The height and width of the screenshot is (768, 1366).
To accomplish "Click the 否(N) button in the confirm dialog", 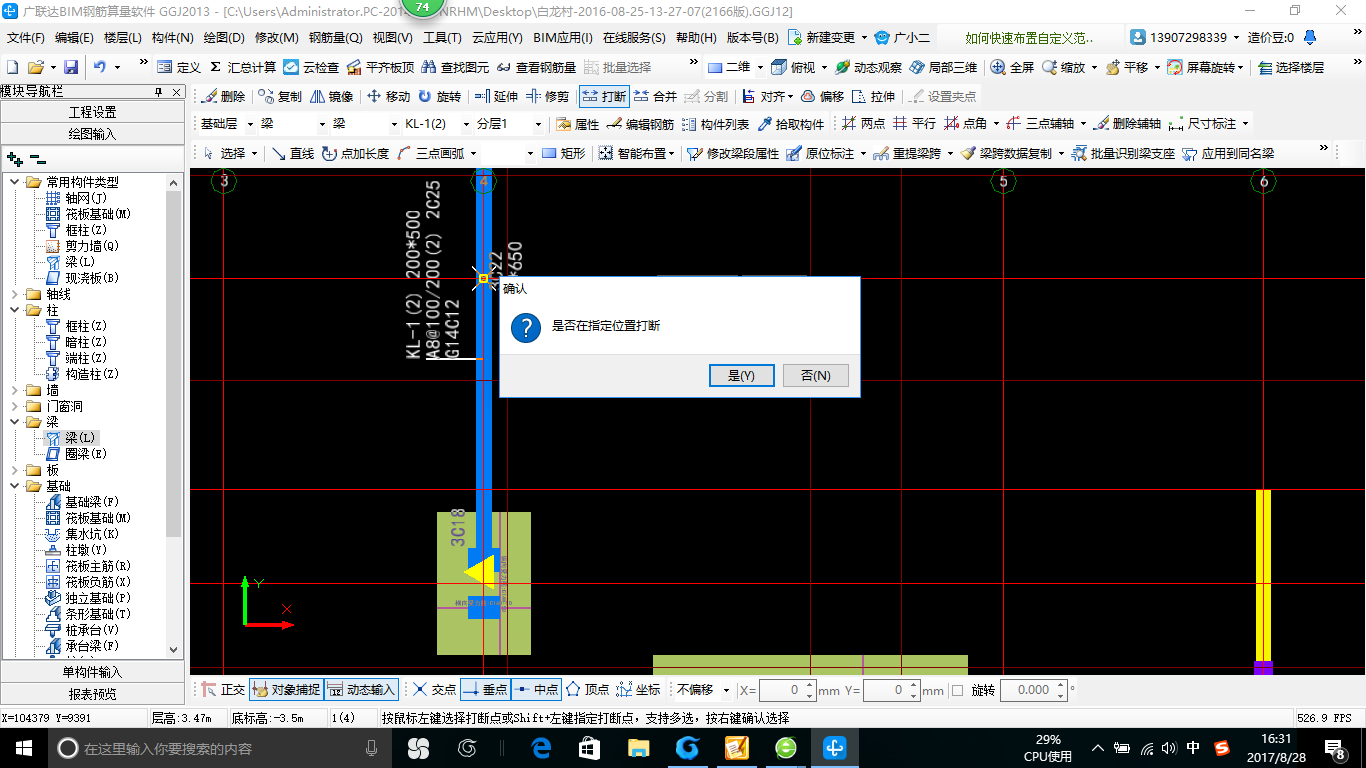I will pos(816,375).
